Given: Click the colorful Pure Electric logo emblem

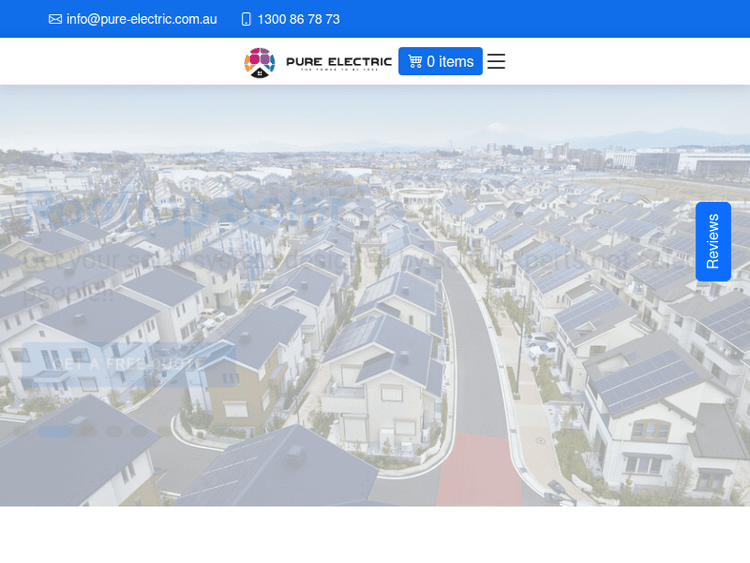Looking at the screenshot, I should tap(259, 62).
